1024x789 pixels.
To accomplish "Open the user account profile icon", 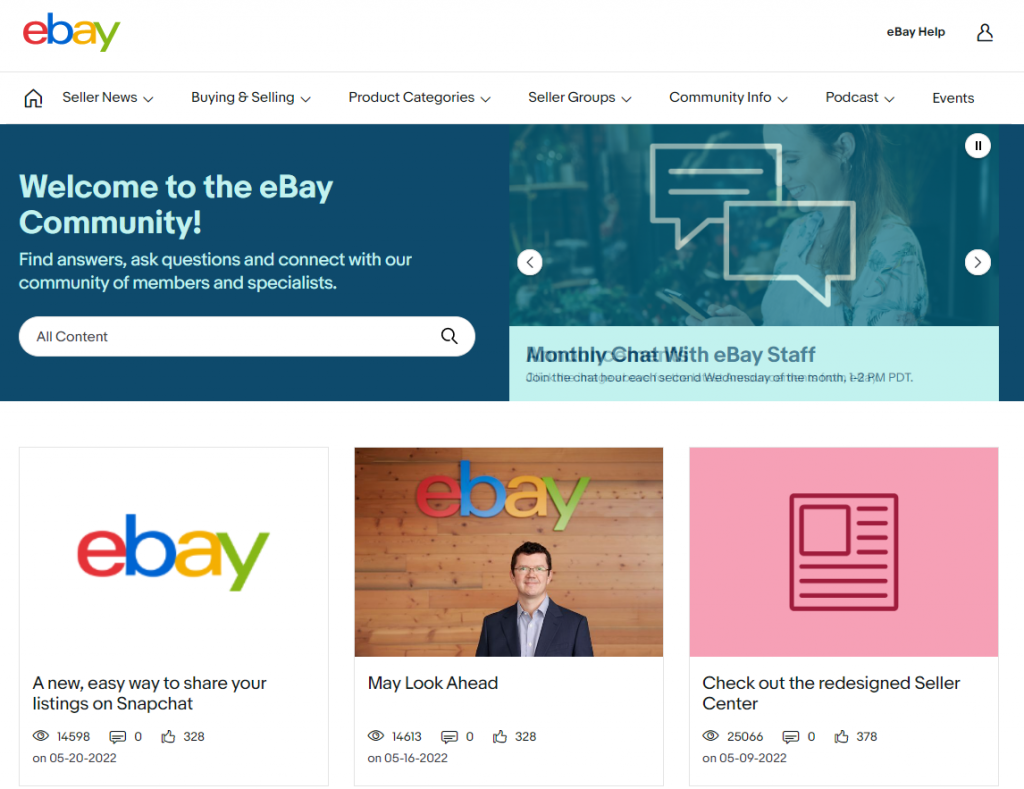I will (x=984, y=32).
